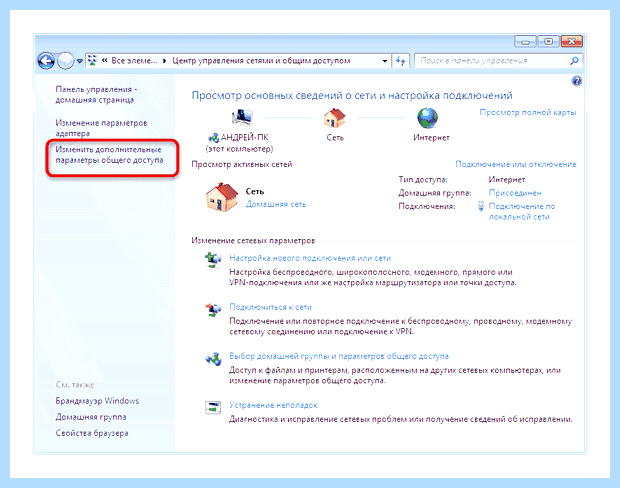Click the Forward navigation arrow button

tap(66, 61)
